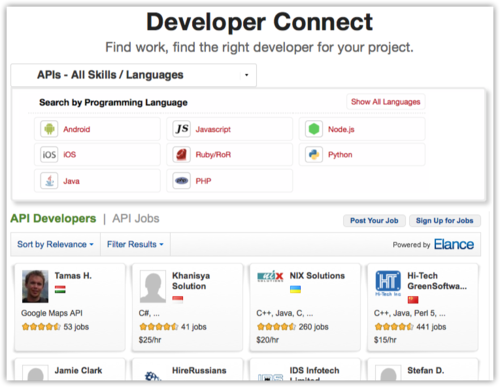The image size is (500, 387).
Task: Click Hungary flag under Tamas H.
Action: click(x=60, y=289)
